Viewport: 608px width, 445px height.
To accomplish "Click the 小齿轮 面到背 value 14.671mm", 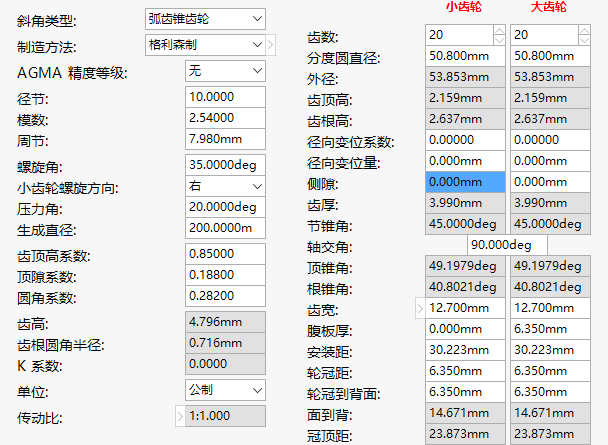I will click(x=465, y=413).
